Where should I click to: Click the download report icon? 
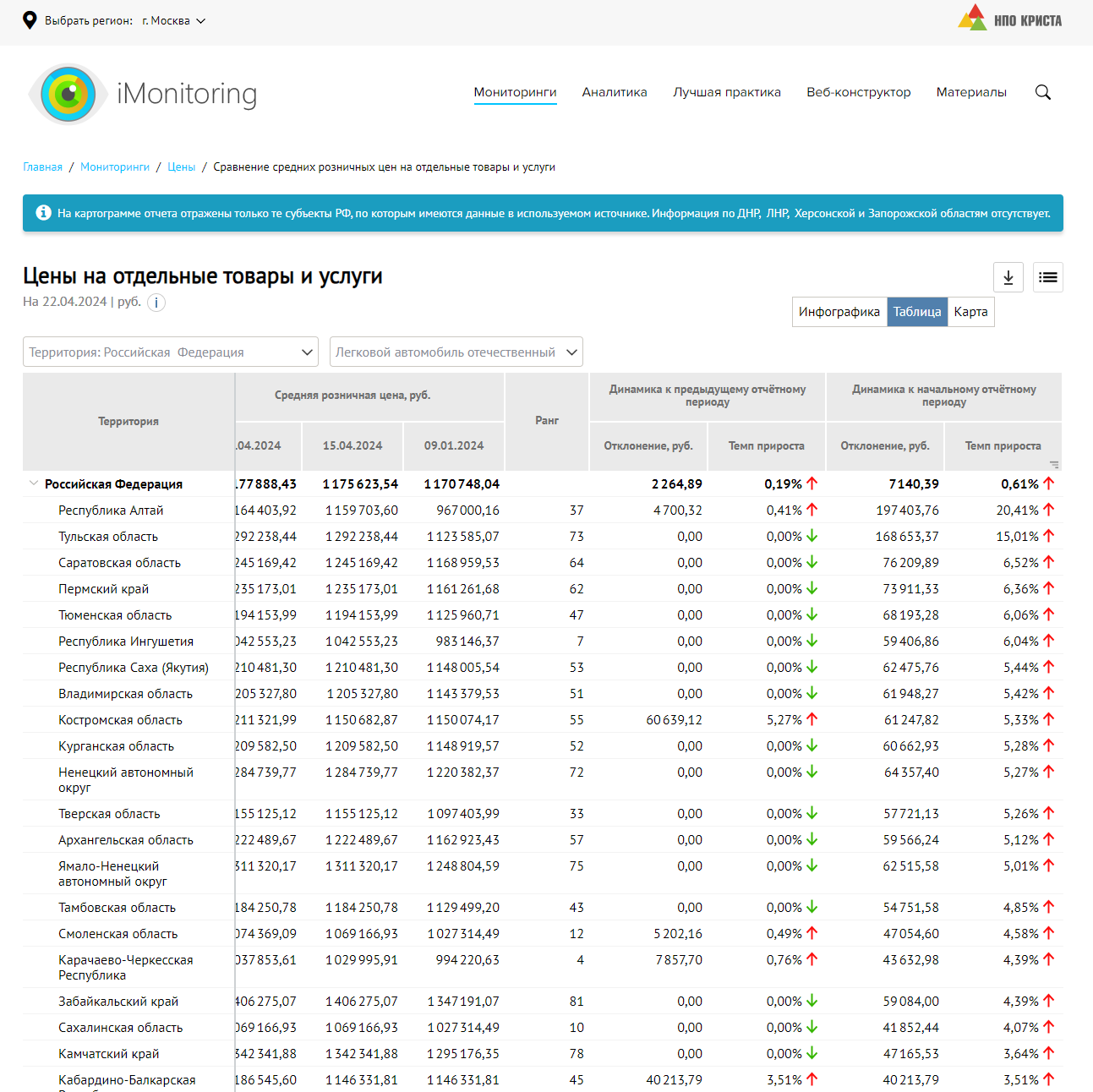pyautogui.click(x=1008, y=277)
